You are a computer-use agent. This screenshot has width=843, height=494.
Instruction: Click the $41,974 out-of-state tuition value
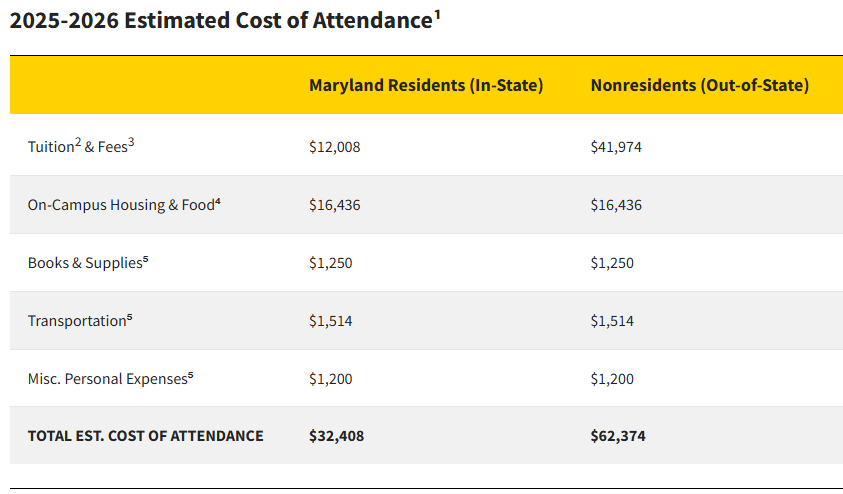(616, 147)
